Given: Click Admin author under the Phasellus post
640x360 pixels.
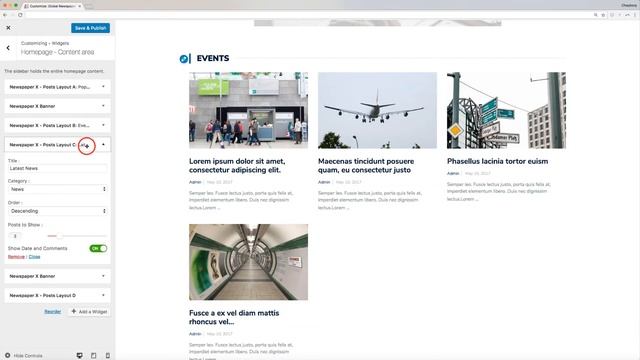Looking at the screenshot, I should [453, 173].
